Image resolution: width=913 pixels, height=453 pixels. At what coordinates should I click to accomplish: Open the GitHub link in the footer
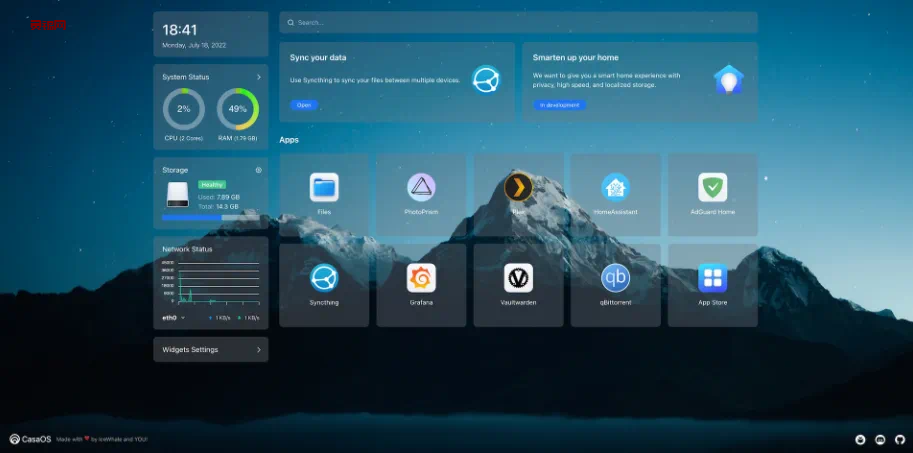898,439
